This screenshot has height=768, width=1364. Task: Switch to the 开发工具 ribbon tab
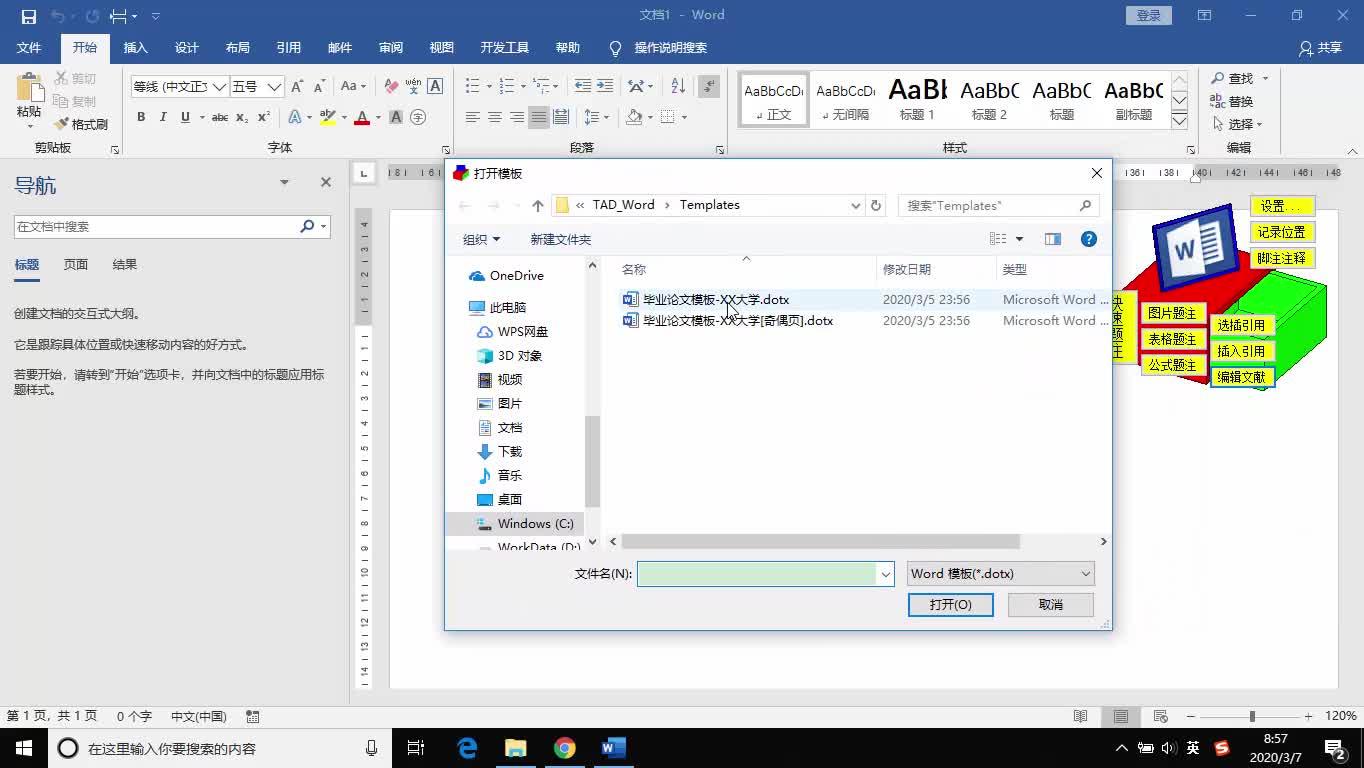coord(504,47)
